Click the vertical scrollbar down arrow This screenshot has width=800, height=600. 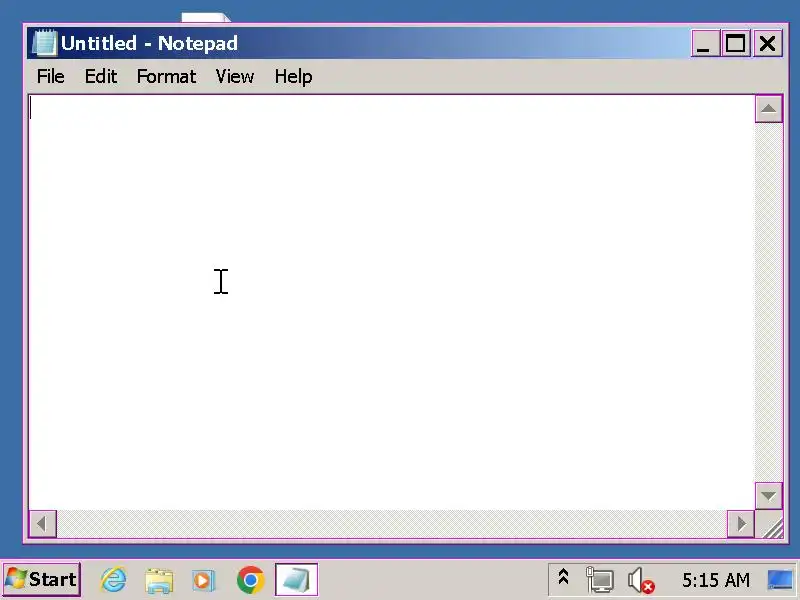point(768,495)
